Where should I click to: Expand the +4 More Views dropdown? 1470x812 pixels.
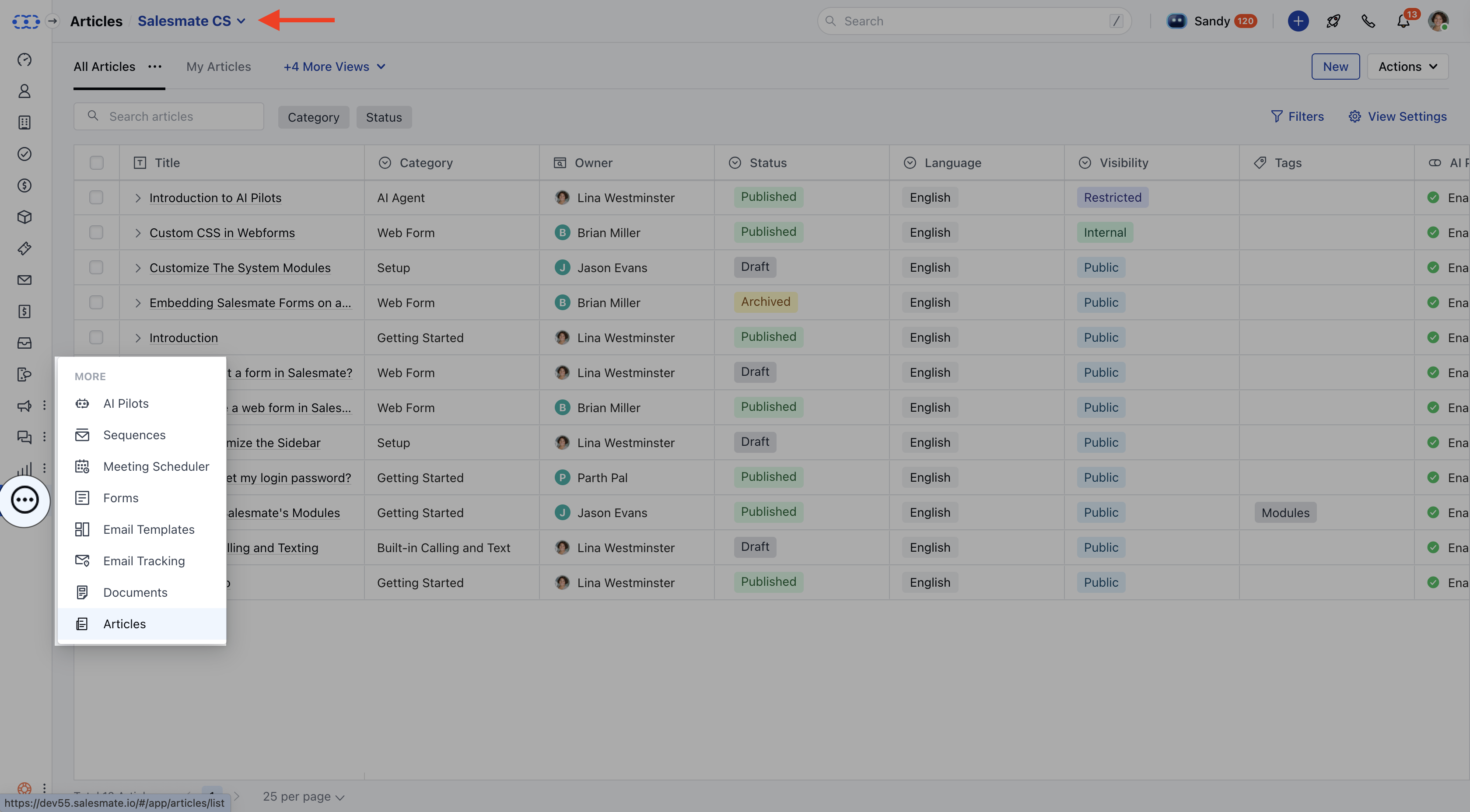coord(334,67)
